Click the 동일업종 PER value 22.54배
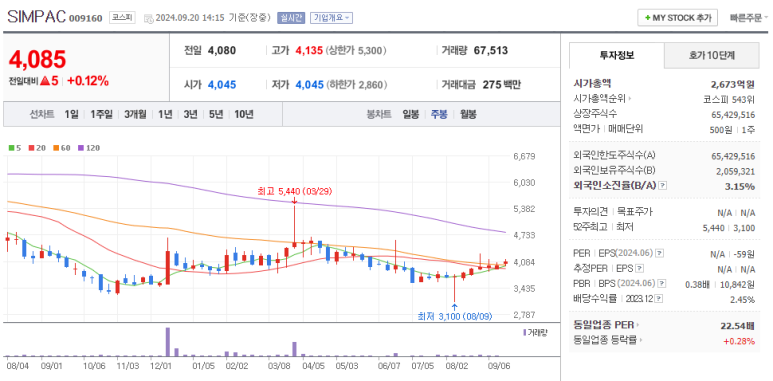 coord(738,325)
